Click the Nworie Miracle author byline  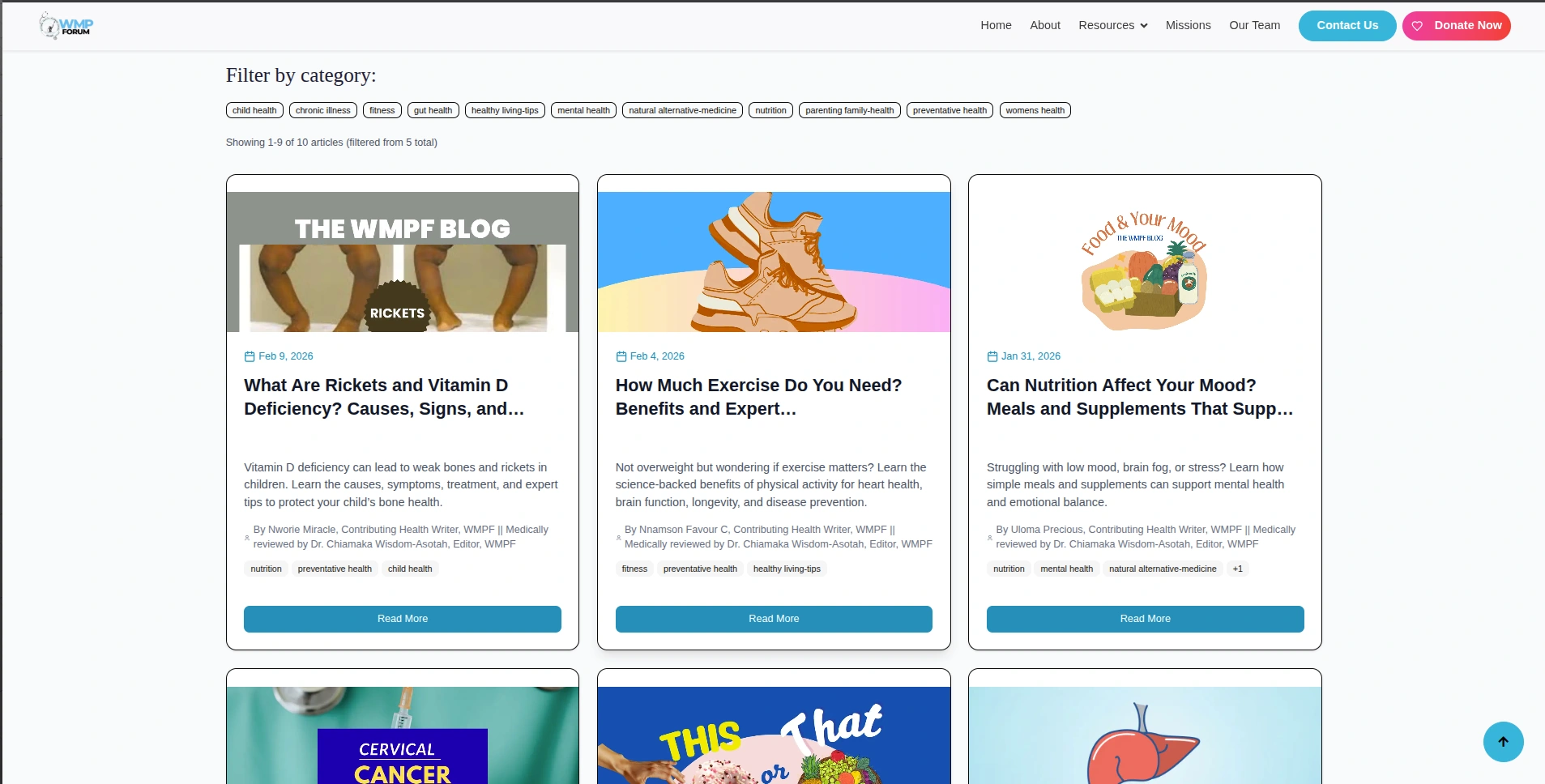pos(401,537)
